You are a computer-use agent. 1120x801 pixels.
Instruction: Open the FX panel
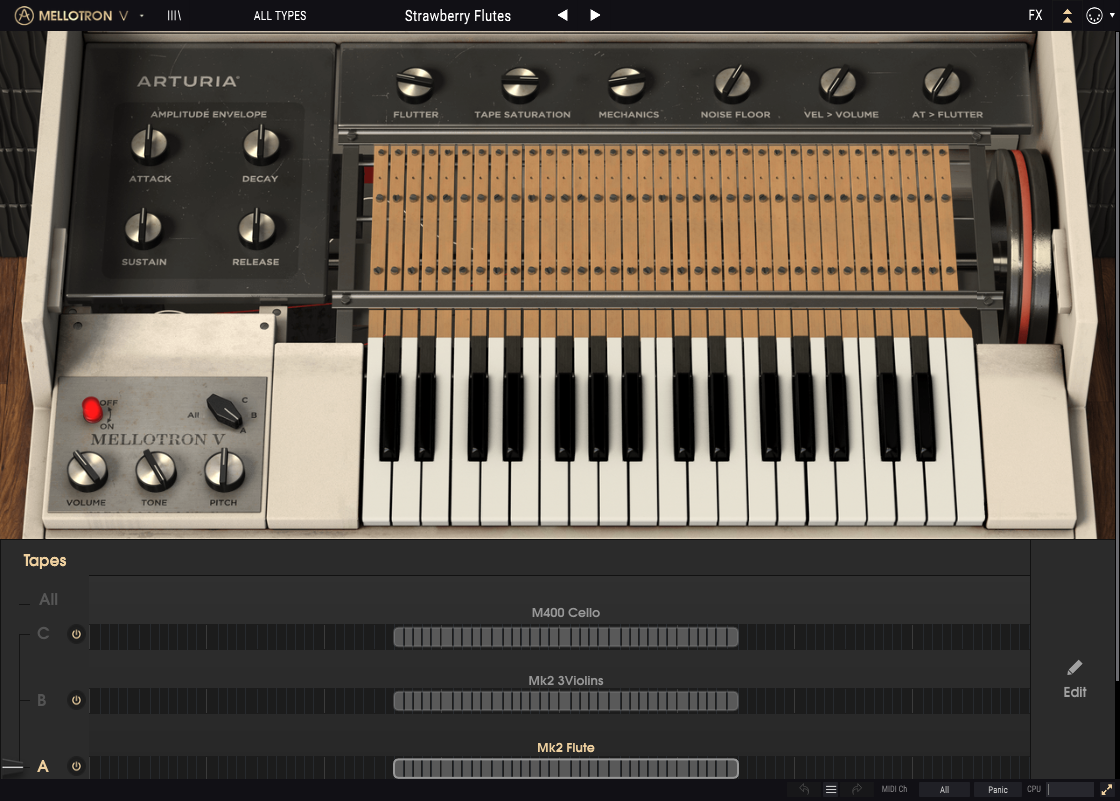(1035, 15)
